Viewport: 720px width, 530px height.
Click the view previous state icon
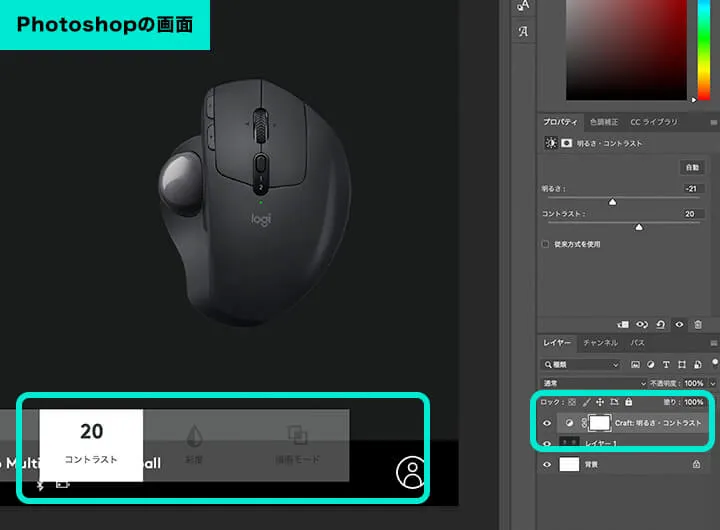[x=642, y=324]
